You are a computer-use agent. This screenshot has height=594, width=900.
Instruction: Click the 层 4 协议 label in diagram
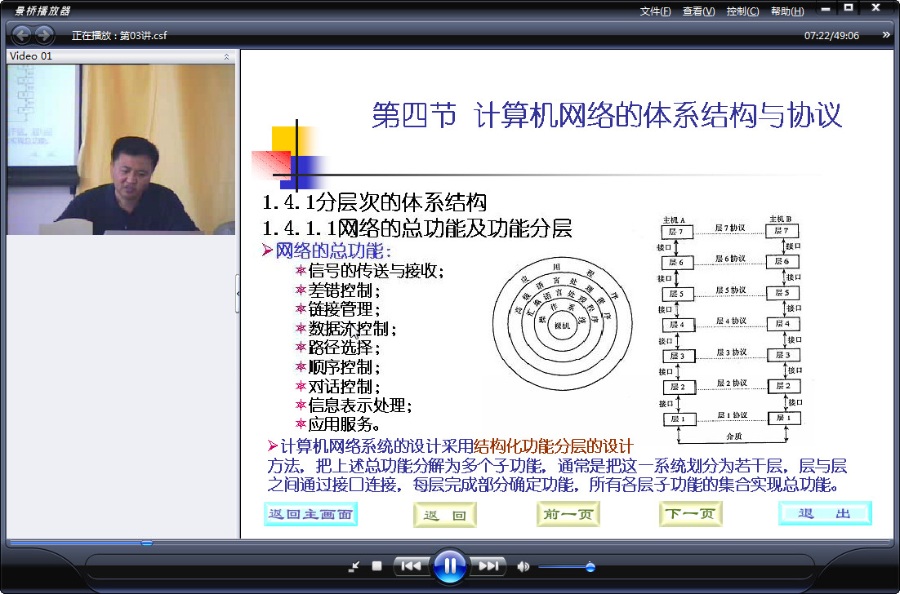(731, 321)
